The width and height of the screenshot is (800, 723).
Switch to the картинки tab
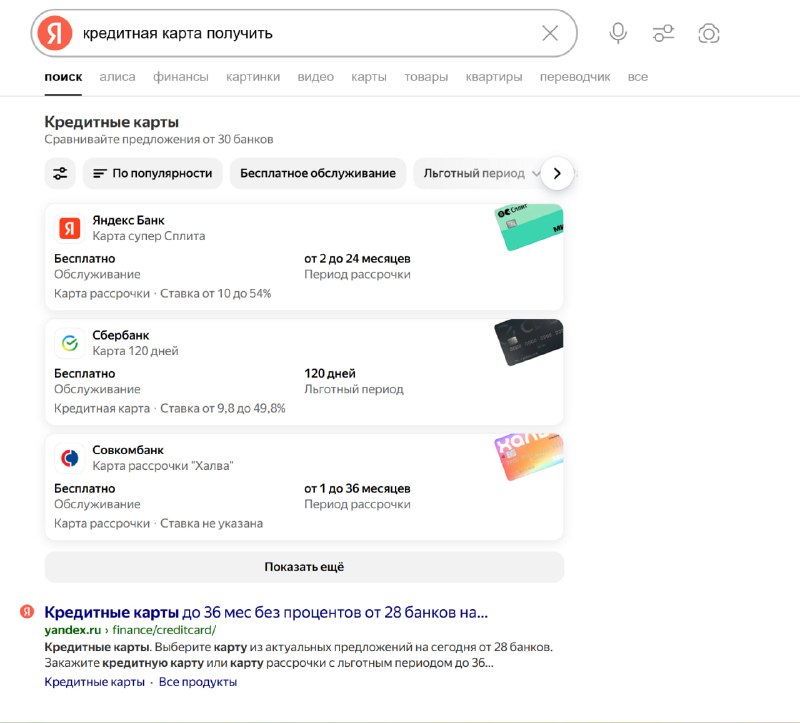point(253,77)
